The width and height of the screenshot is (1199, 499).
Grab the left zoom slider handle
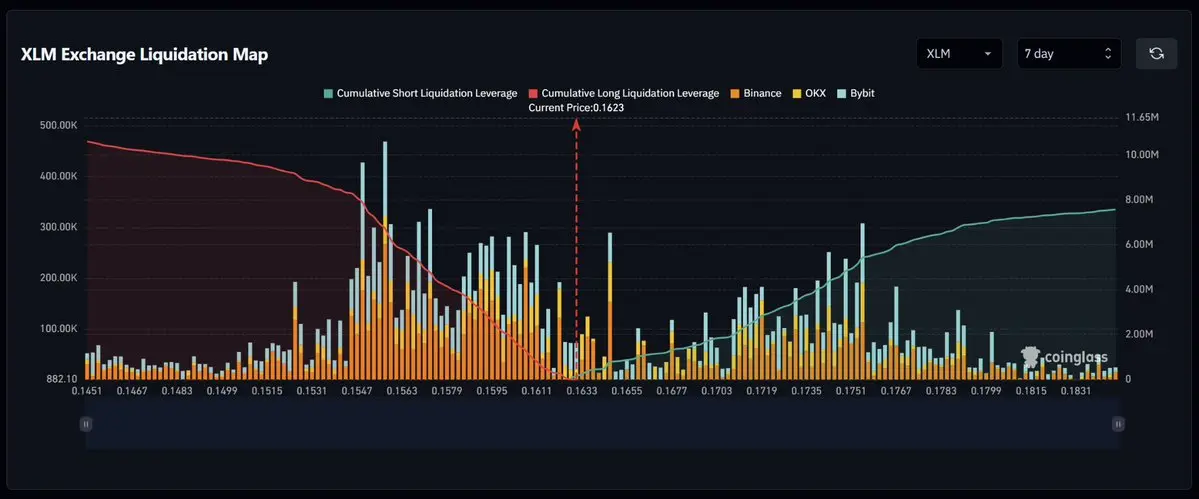[x=86, y=423]
